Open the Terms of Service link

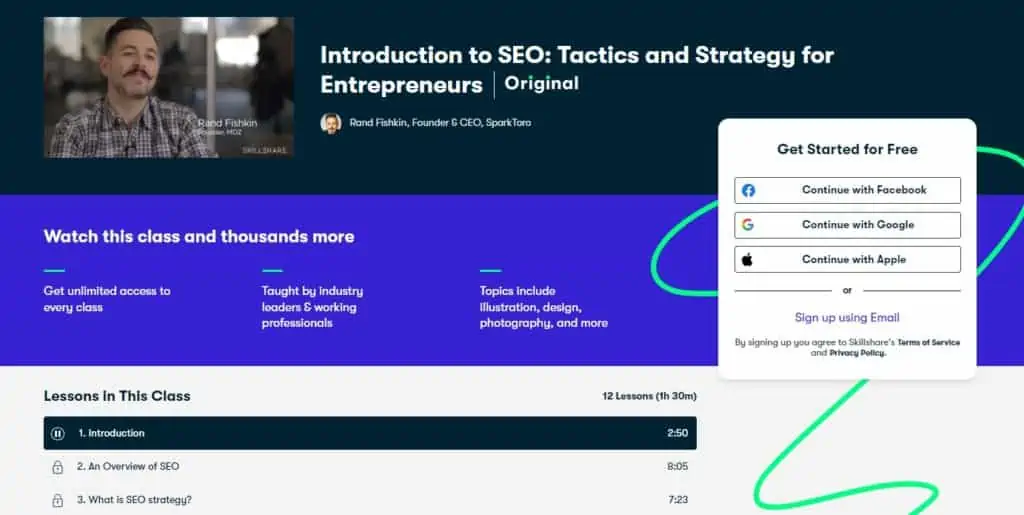pos(928,342)
